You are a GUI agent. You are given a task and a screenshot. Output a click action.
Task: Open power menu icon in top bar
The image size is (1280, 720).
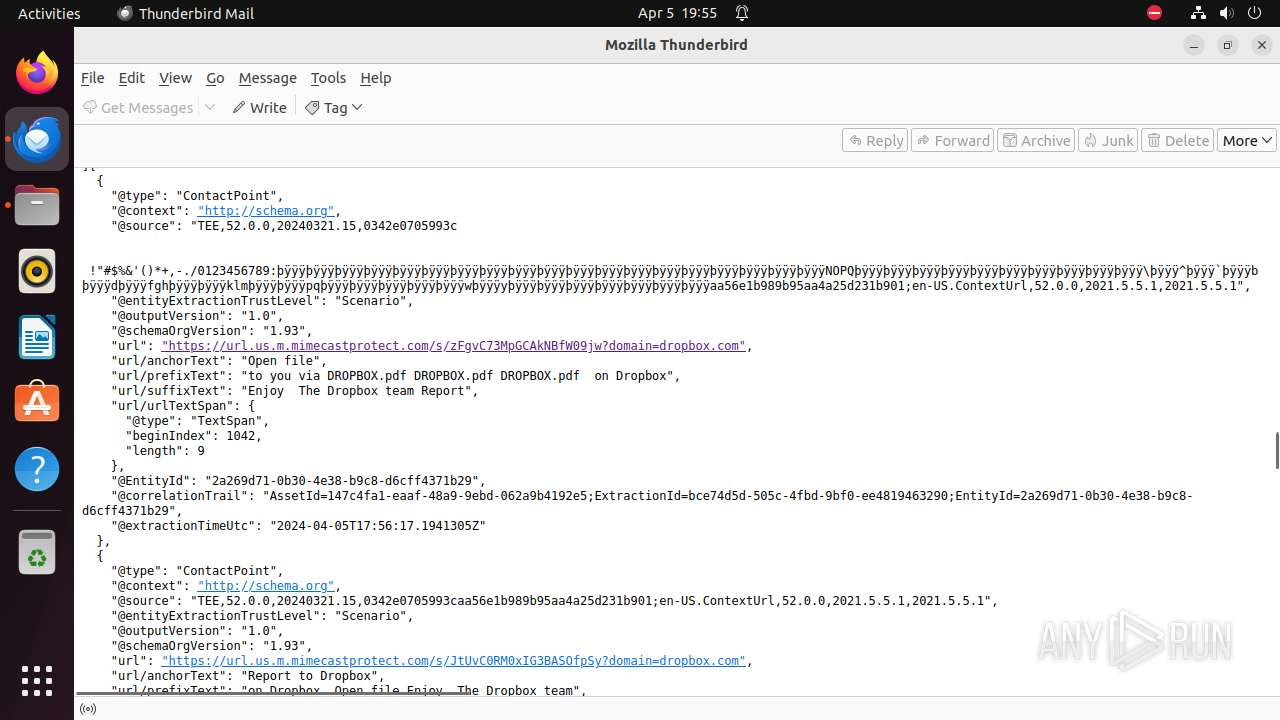coord(1255,13)
